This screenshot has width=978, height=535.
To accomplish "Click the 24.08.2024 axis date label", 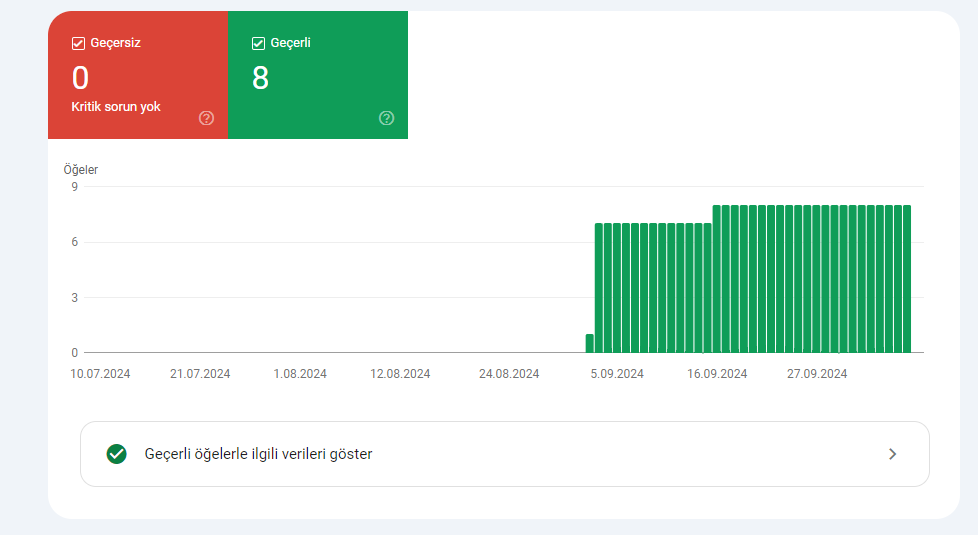I will point(509,374).
